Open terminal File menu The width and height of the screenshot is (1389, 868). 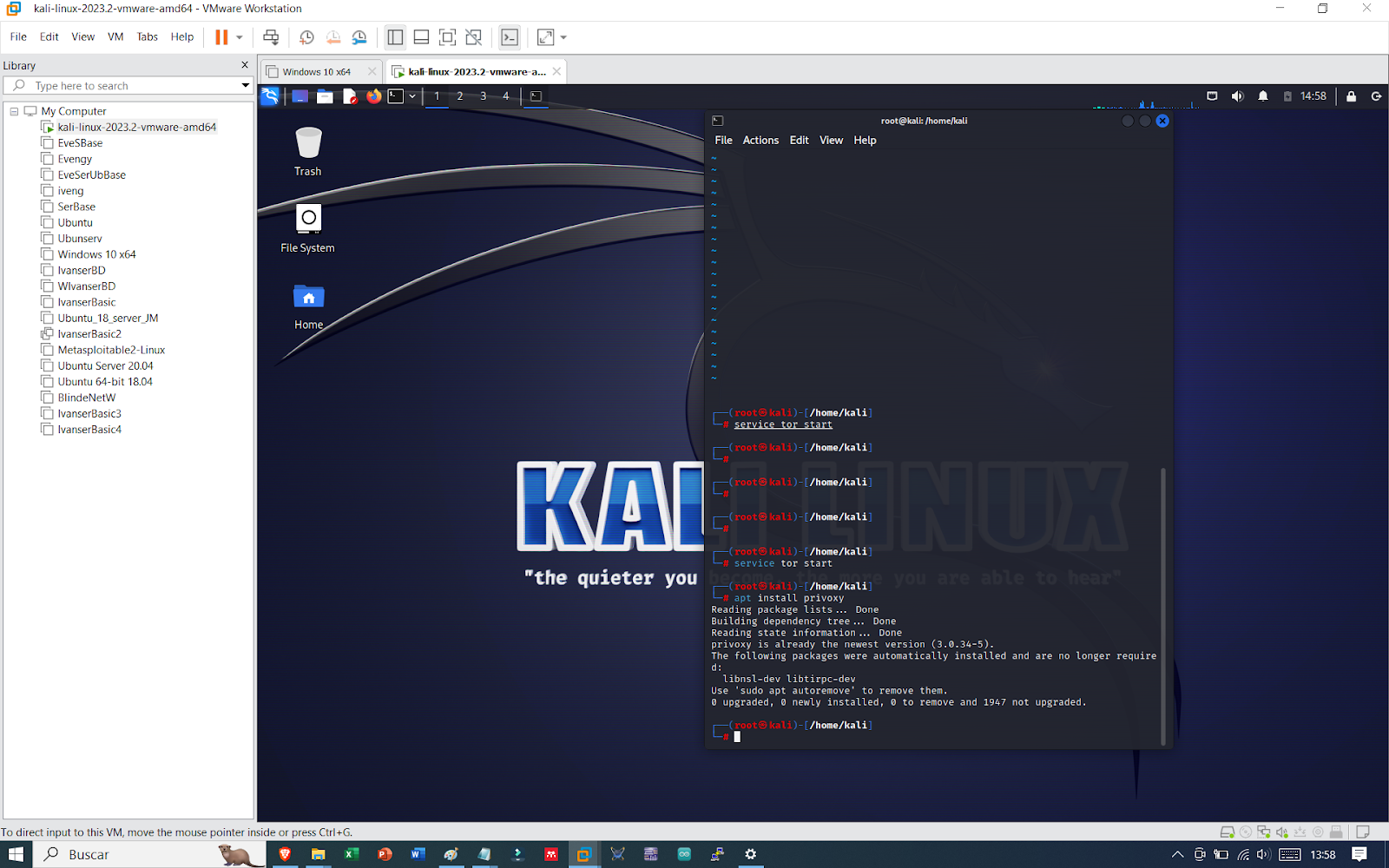coord(723,140)
